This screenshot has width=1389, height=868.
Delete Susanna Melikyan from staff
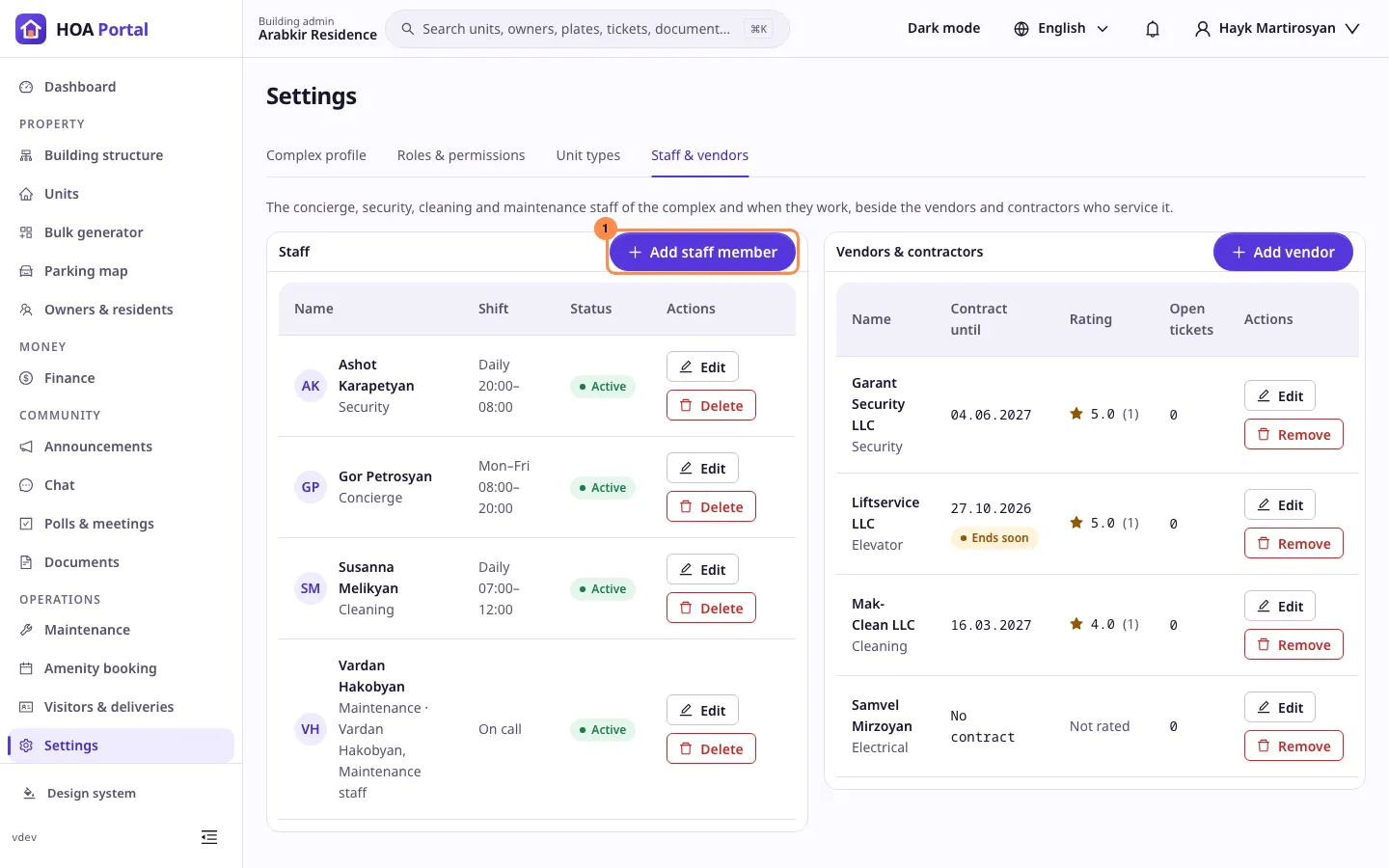click(x=711, y=608)
